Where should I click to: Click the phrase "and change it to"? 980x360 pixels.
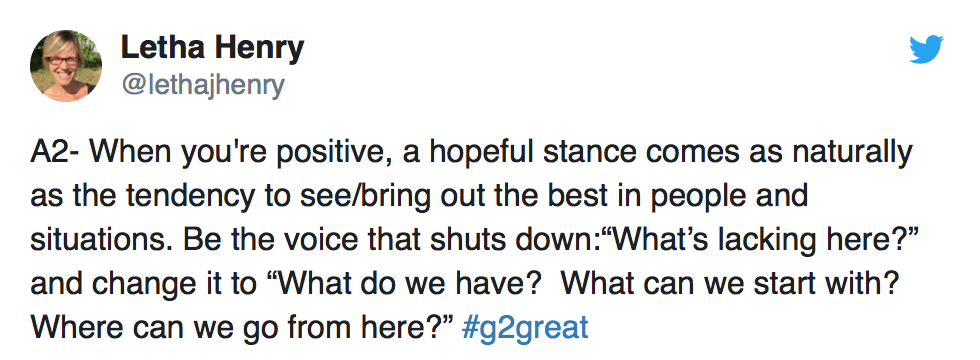[143, 284]
